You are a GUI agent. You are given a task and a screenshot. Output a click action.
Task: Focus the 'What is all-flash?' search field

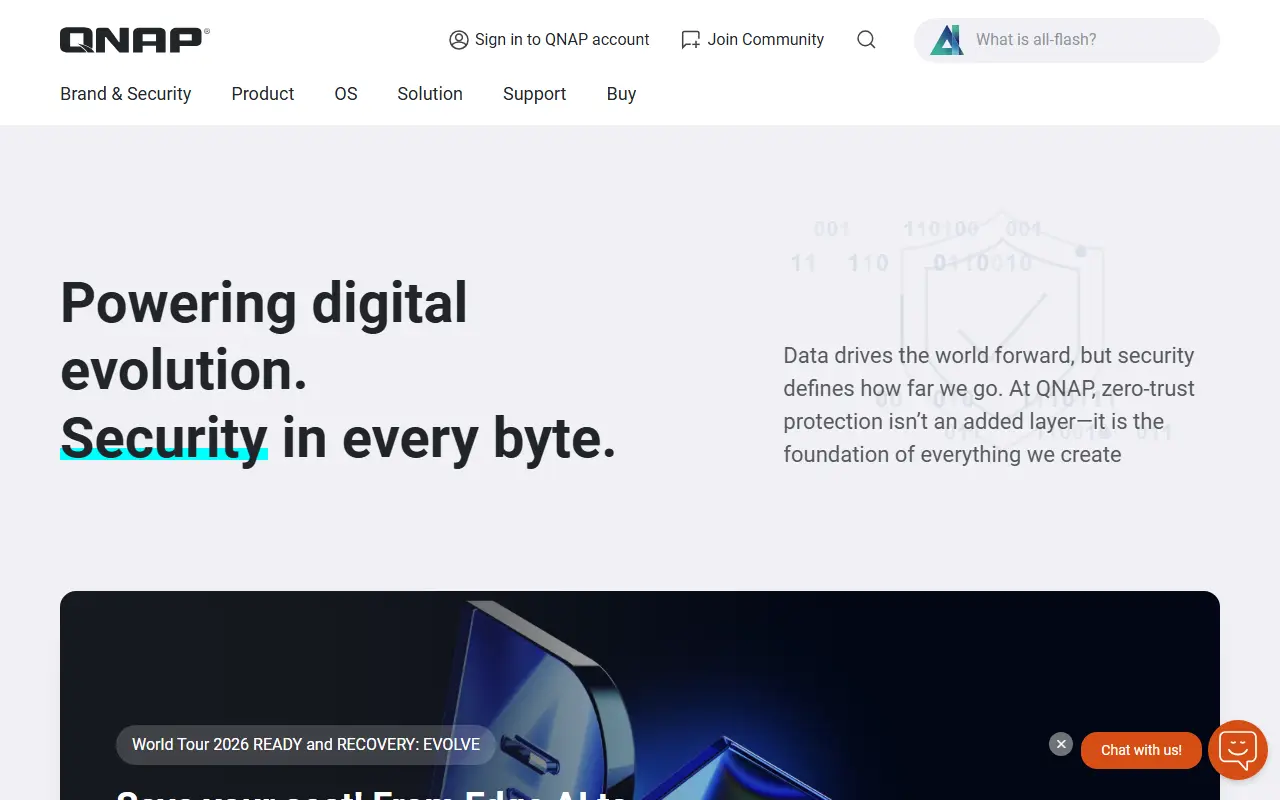1067,40
